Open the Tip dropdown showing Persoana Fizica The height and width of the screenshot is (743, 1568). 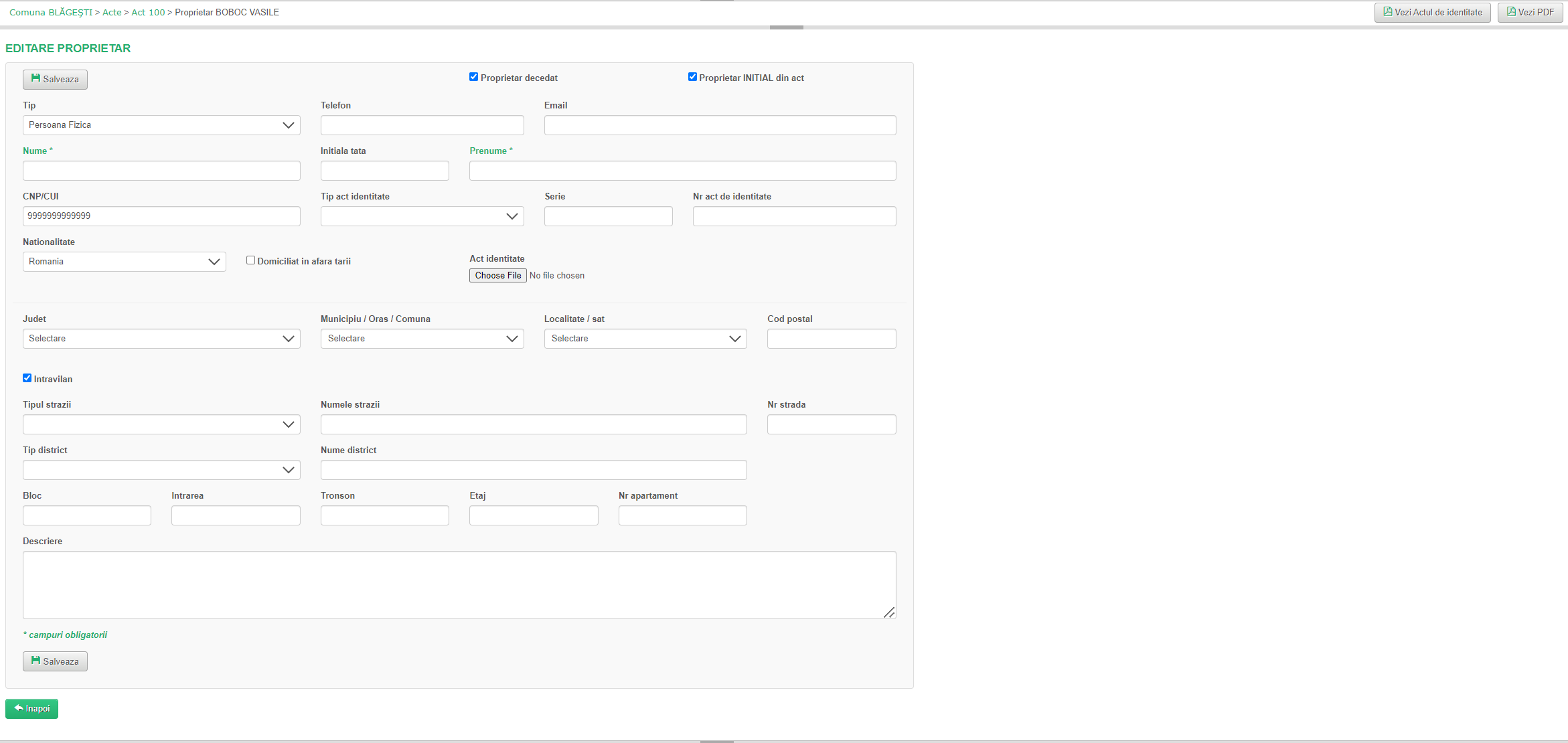[161, 125]
